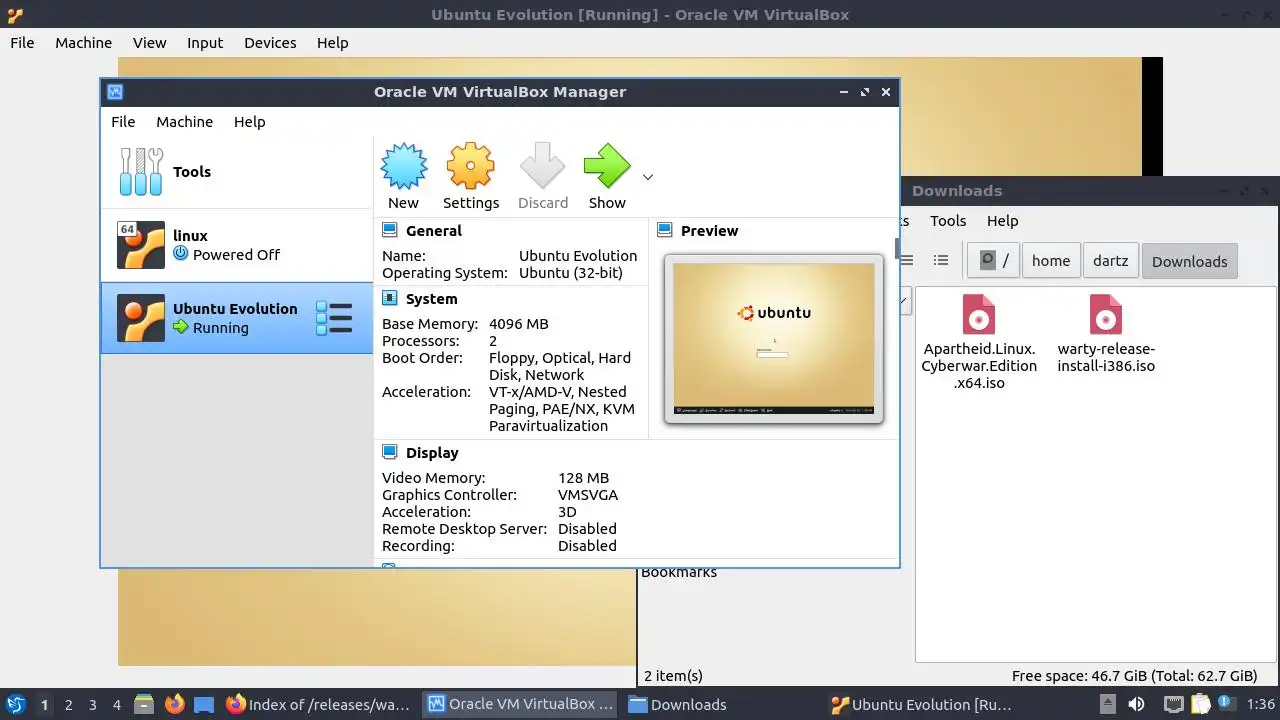Click the 2 item(s) status text
The height and width of the screenshot is (720, 1280).
(673, 676)
